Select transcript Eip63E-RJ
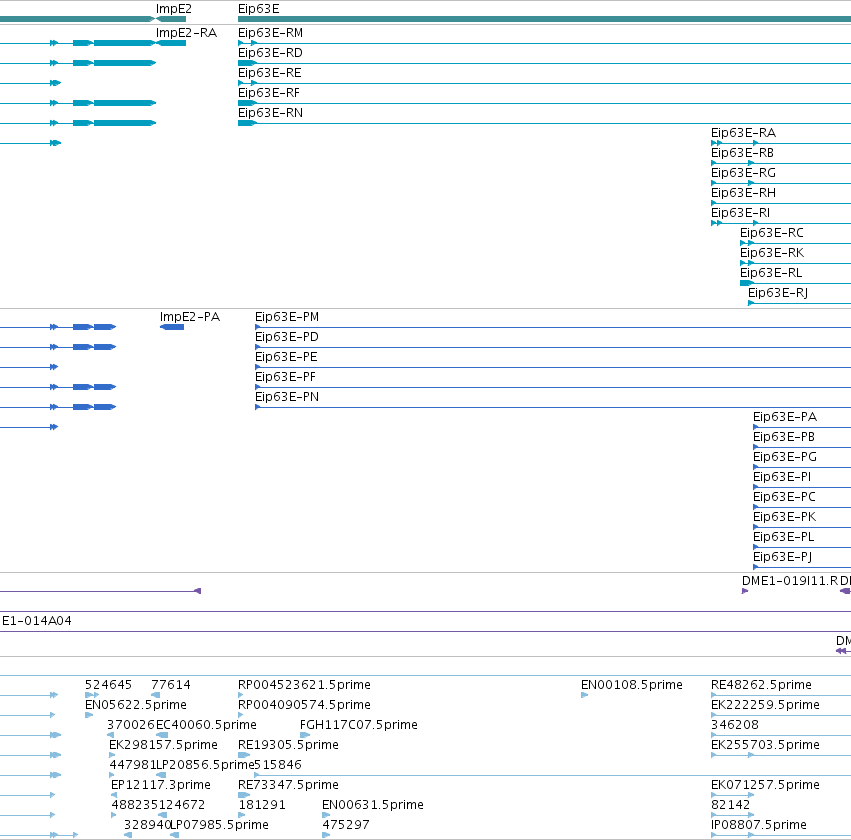The width and height of the screenshot is (851, 840). (x=778, y=294)
